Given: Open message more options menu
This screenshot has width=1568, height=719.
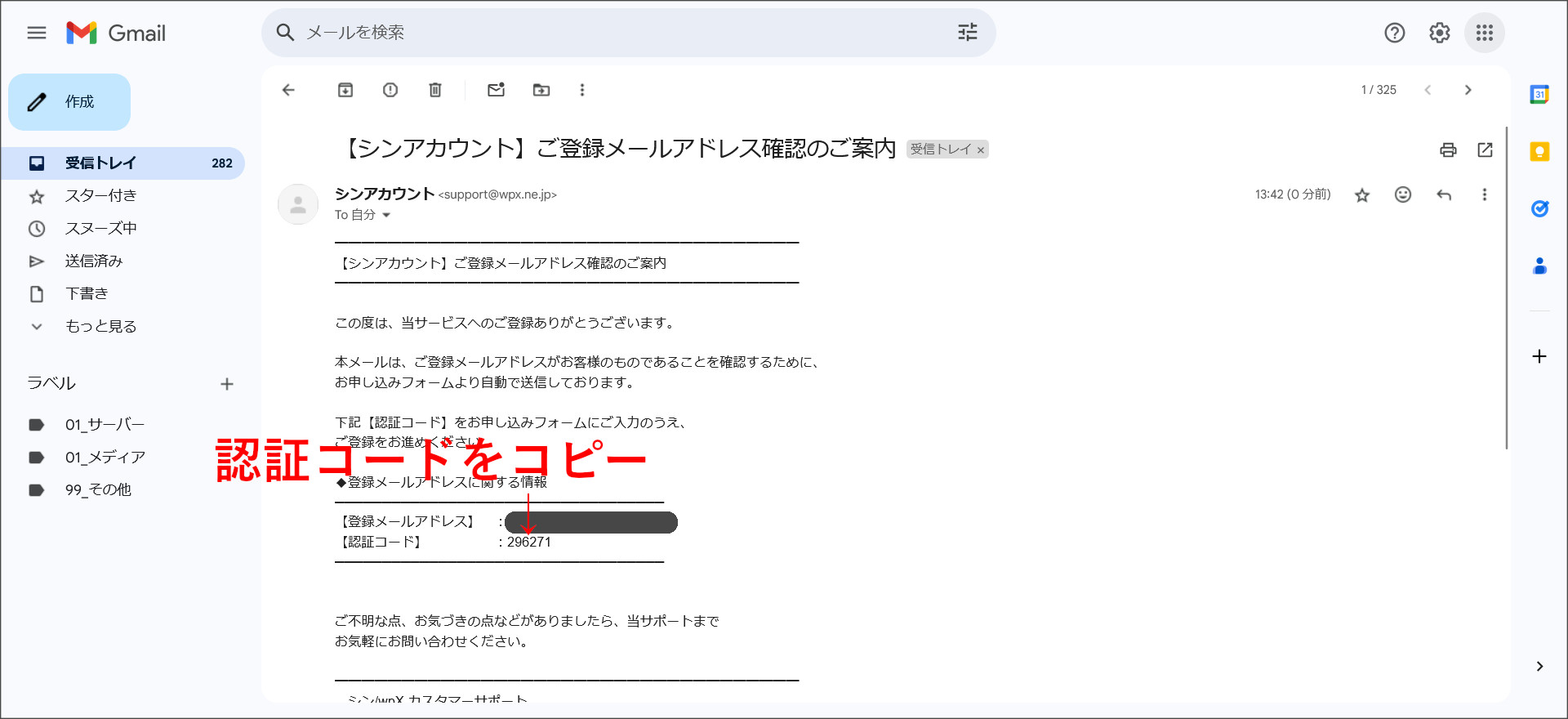Looking at the screenshot, I should tap(1485, 194).
